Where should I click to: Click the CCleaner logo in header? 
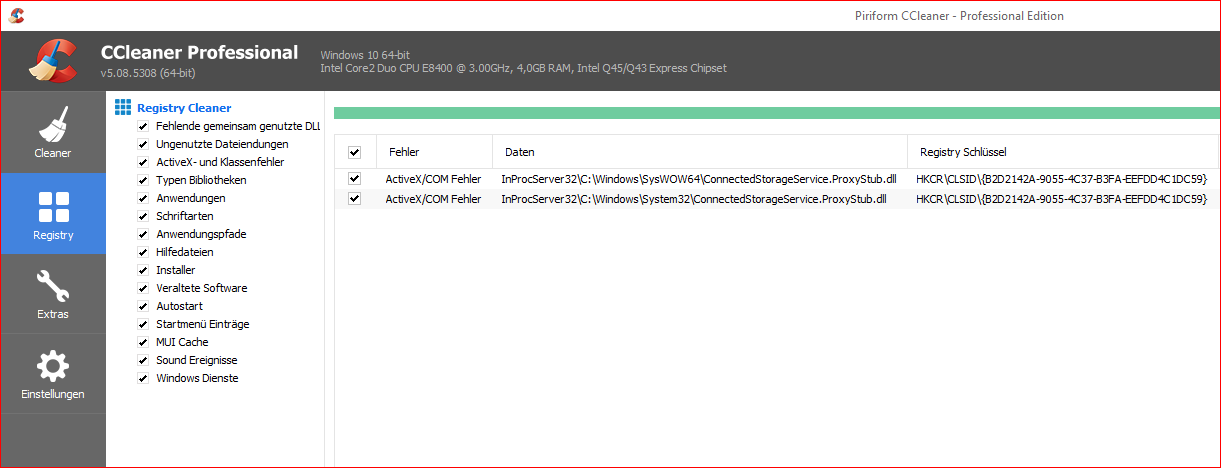coord(53,60)
